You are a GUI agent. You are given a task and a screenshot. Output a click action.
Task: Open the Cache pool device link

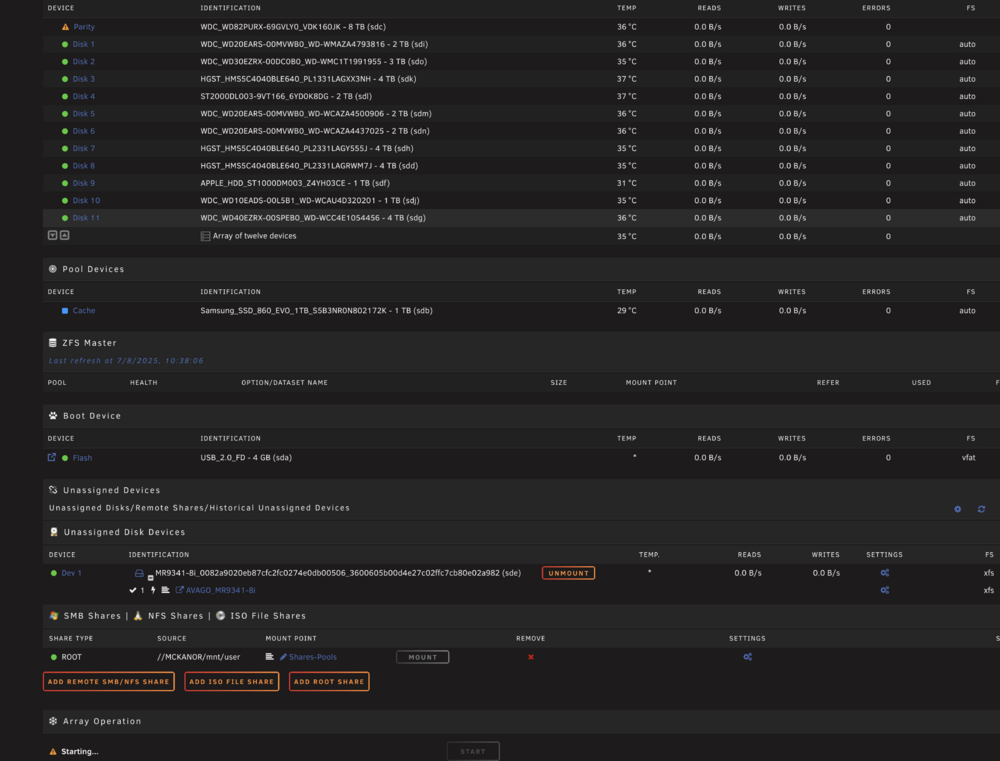point(84,311)
